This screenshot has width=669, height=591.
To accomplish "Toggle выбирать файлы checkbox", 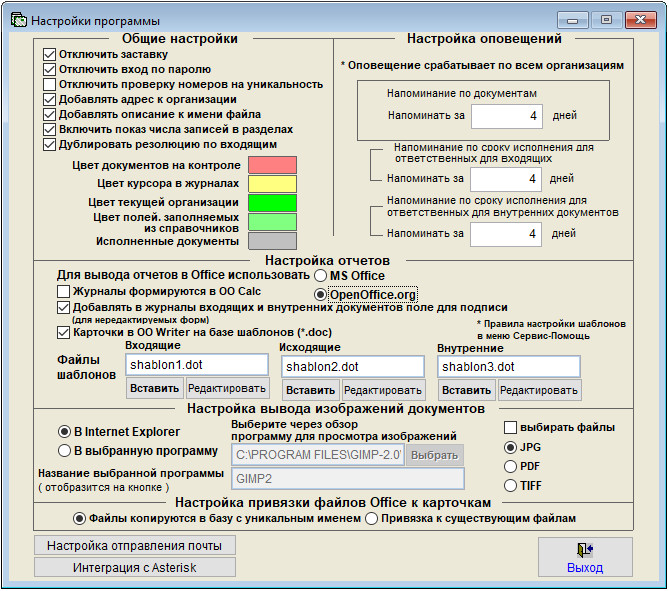I will tap(510, 428).
